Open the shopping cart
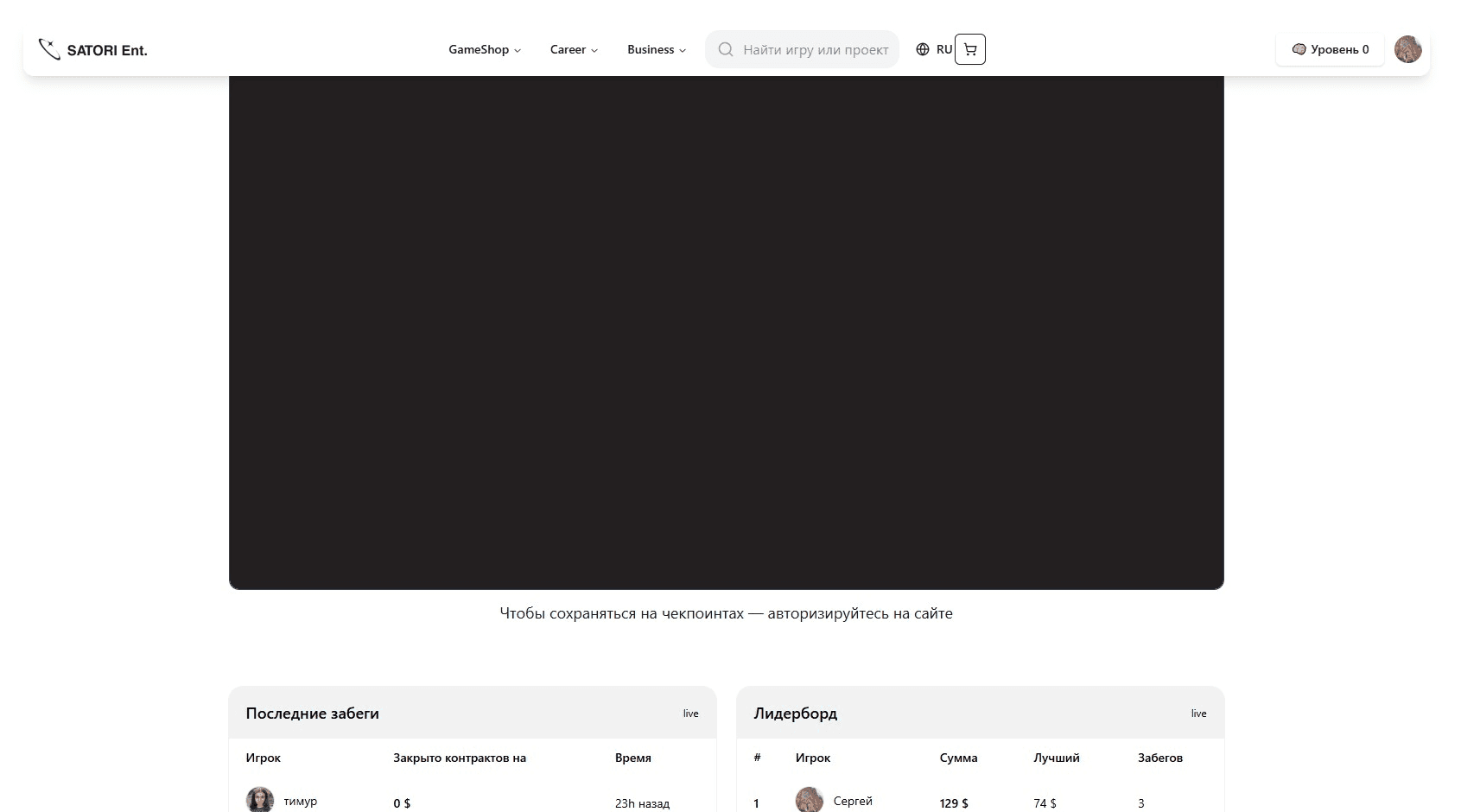1461x812 pixels. 969,49
